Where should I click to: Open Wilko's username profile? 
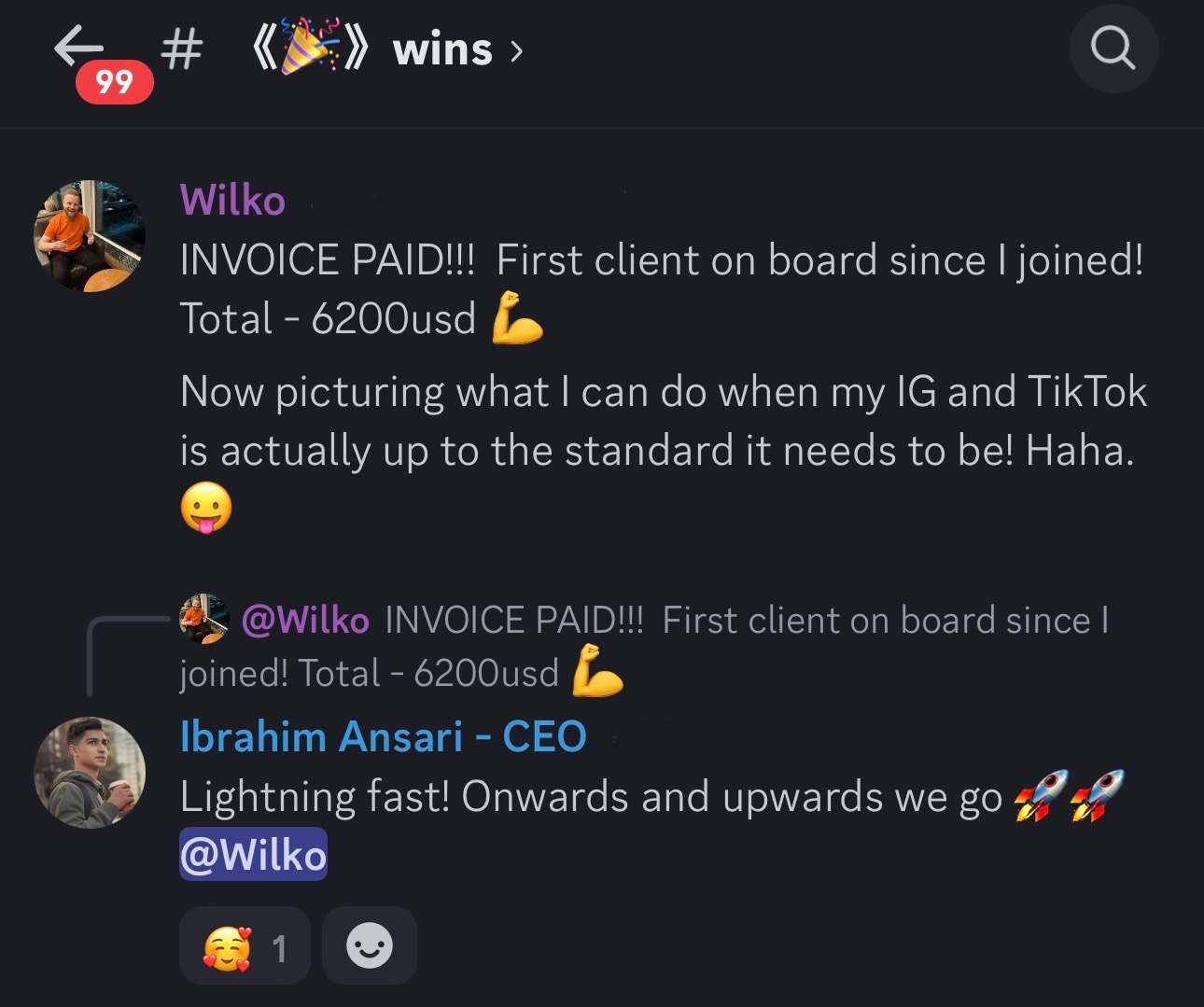[x=232, y=200]
